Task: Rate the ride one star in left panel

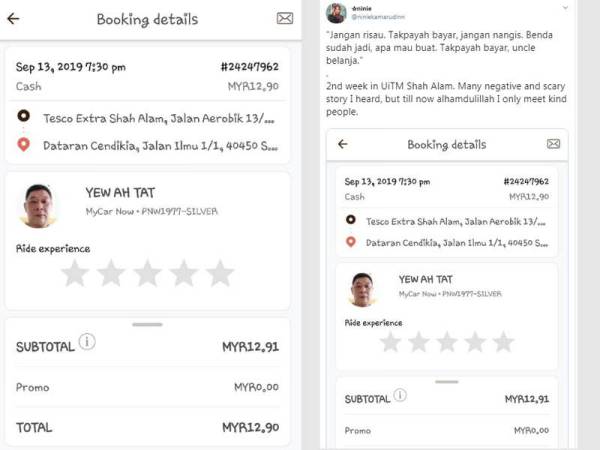Action: (75, 273)
